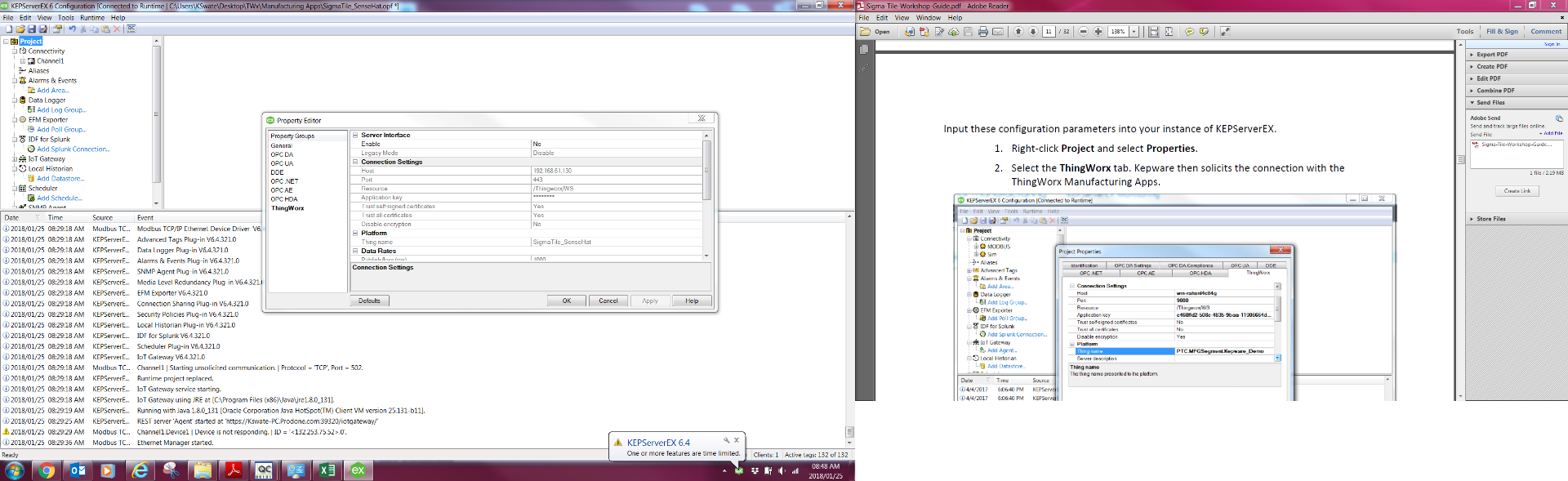Open the Page Thumbnails panel icon in Adobe Reader

(864, 50)
